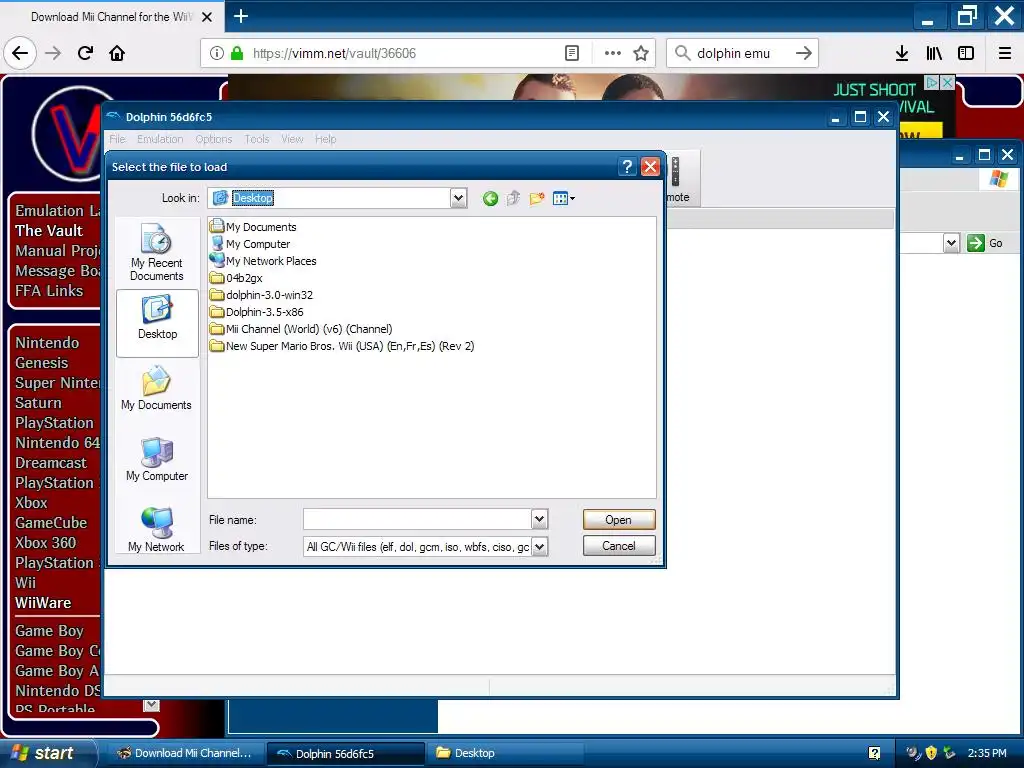The height and width of the screenshot is (768, 1024).
Task: Open the View Menu icon in the dialog
Action: click(x=563, y=199)
